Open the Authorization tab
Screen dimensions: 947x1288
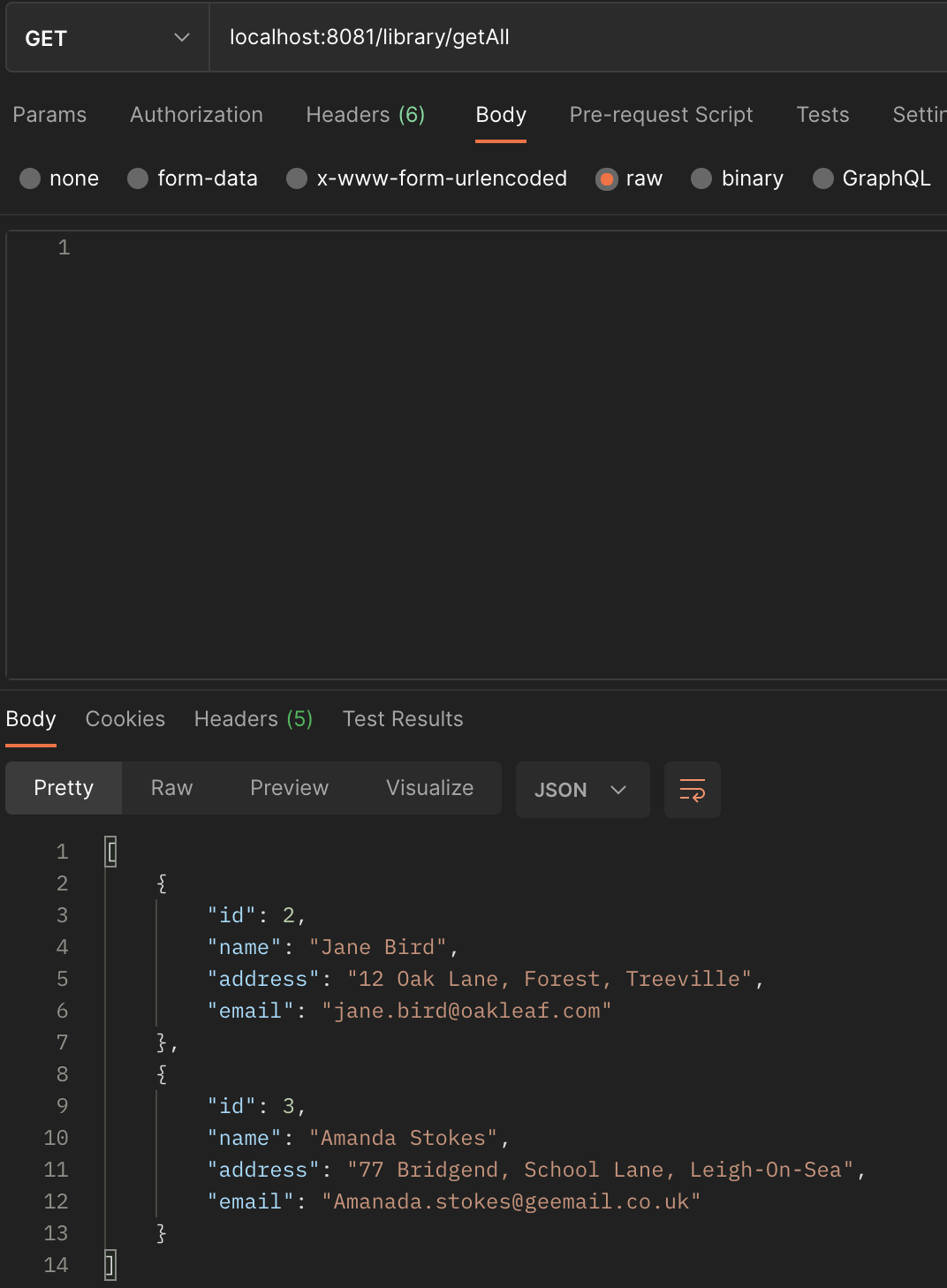[x=196, y=115]
